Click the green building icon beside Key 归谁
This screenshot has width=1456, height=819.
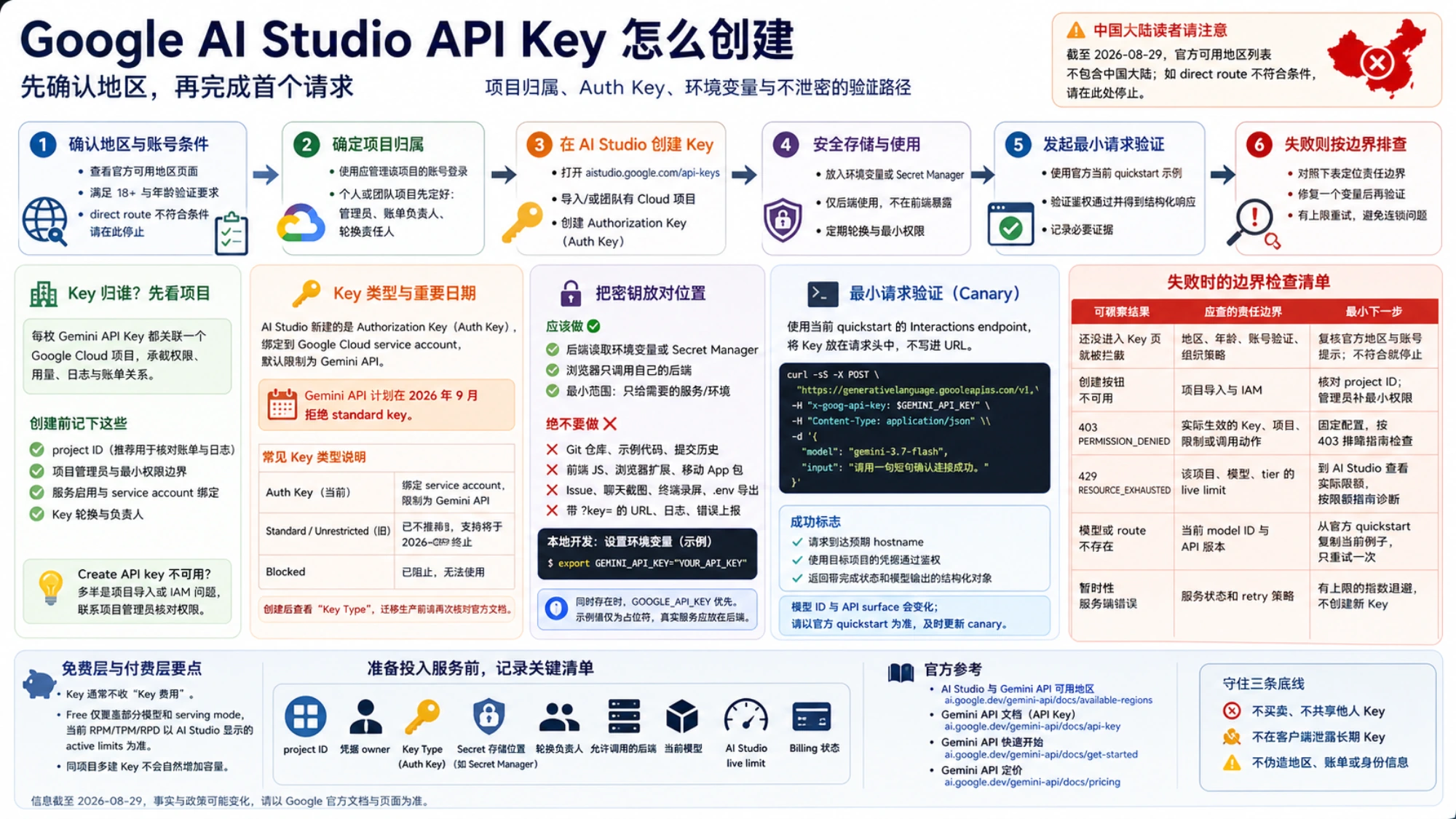[44, 294]
